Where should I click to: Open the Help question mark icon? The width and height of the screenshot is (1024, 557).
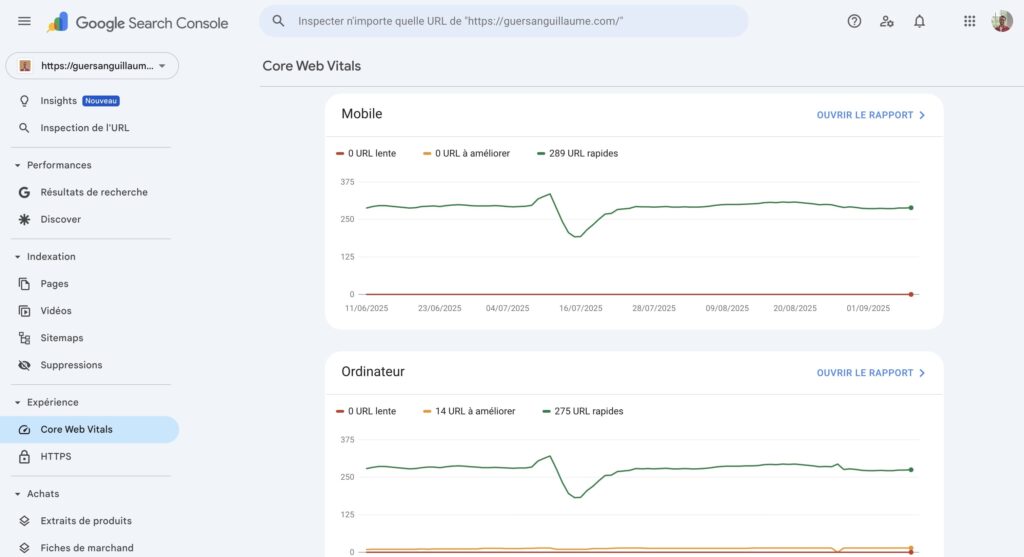coord(854,21)
